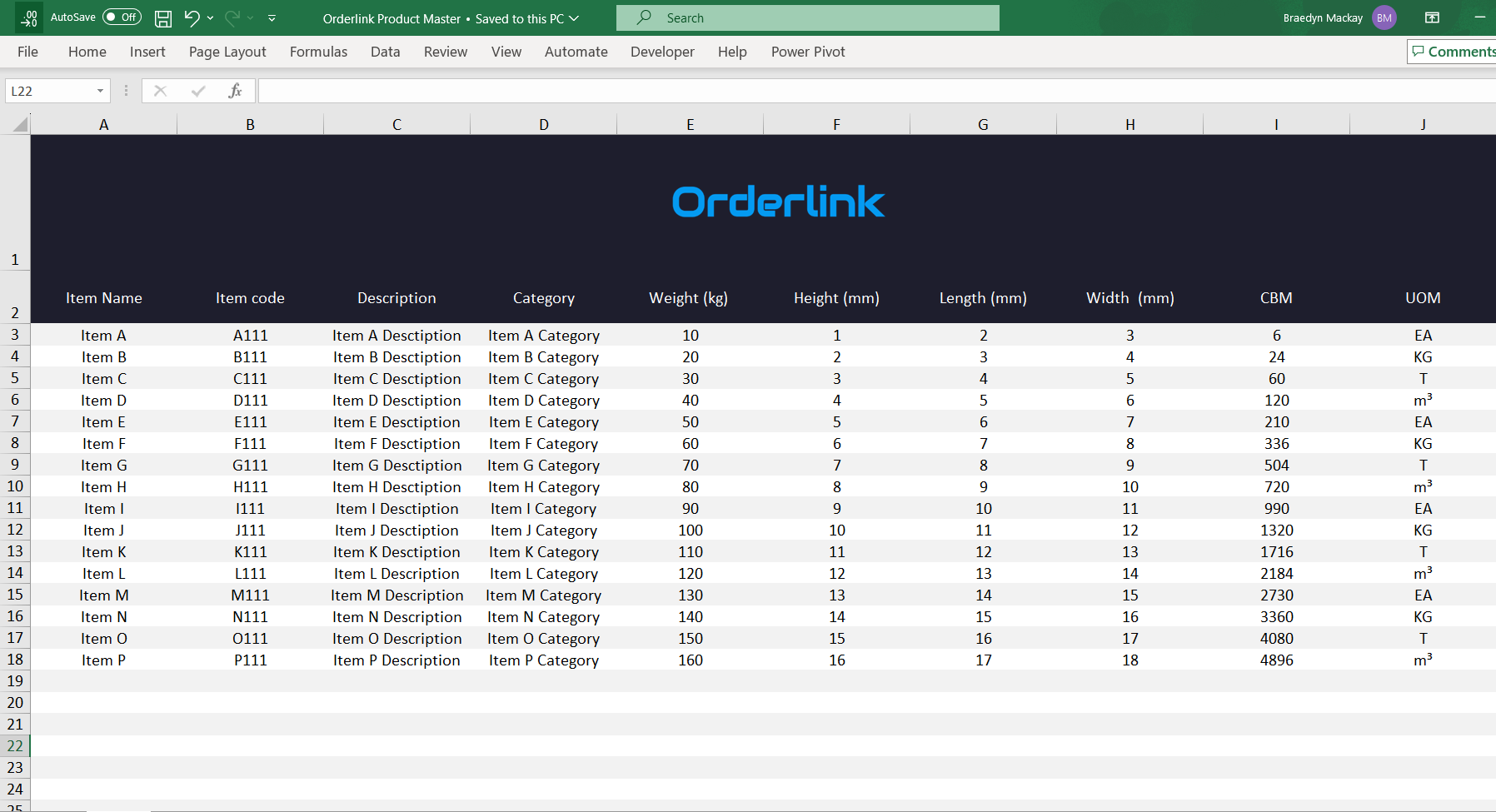This screenshot has height=812, width=1496.
Task: Switch to the View tab
Action: tap(506, 52)
